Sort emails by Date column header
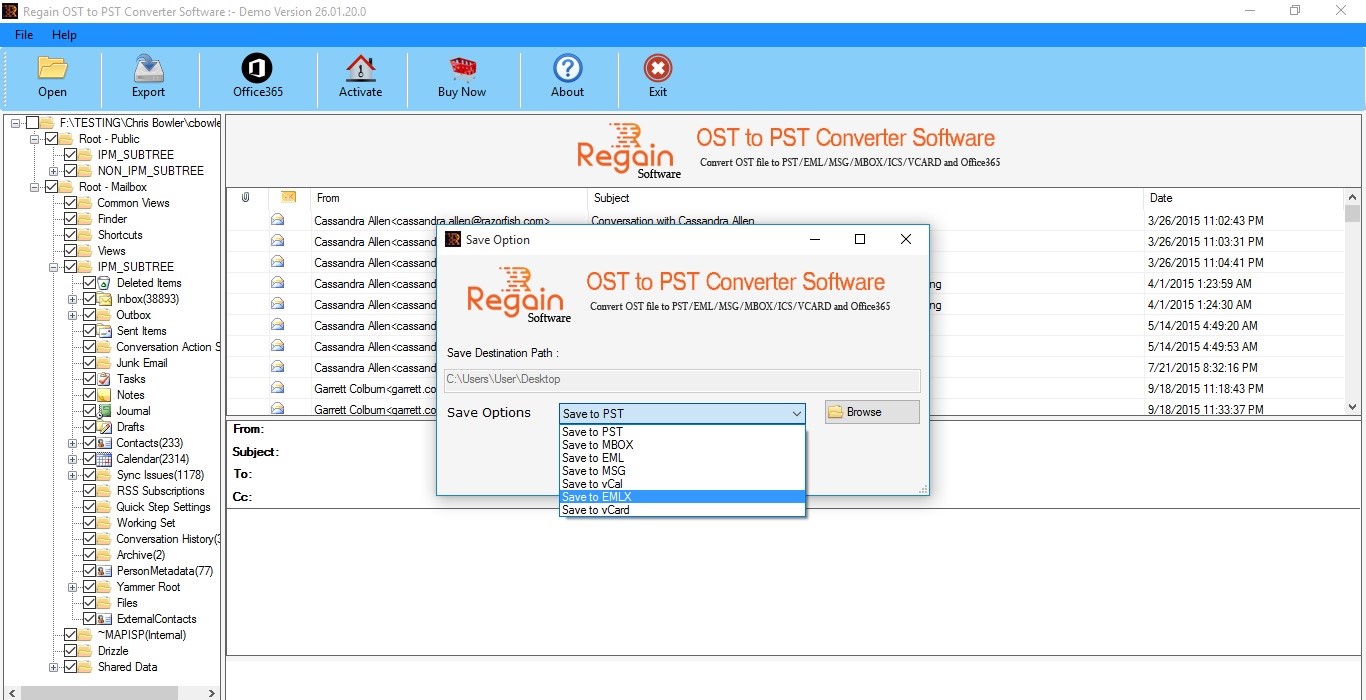 (1244, 198)
